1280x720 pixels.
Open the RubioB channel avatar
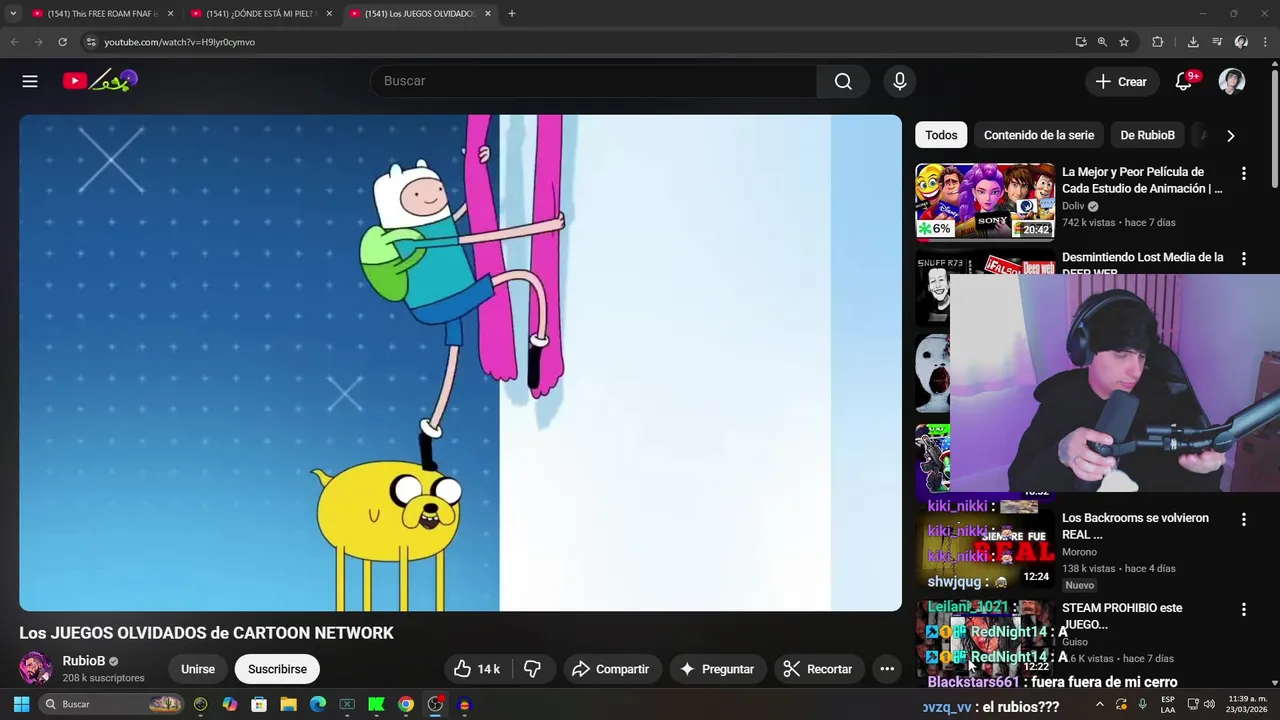pyautogui.click(x=36, y=669)
